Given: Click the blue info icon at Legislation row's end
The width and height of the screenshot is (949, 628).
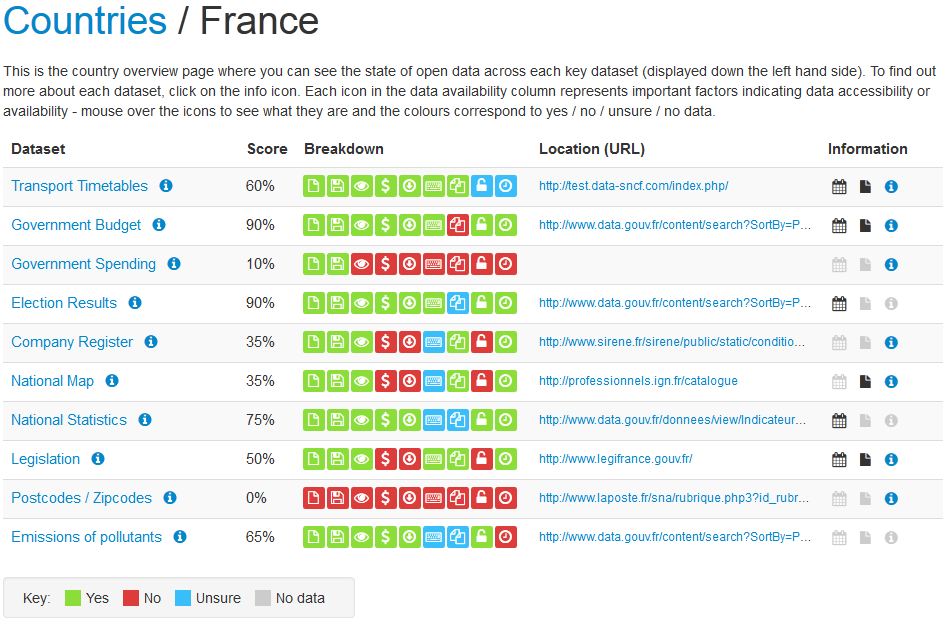Looking at the screenshot, I should point(891,459).
